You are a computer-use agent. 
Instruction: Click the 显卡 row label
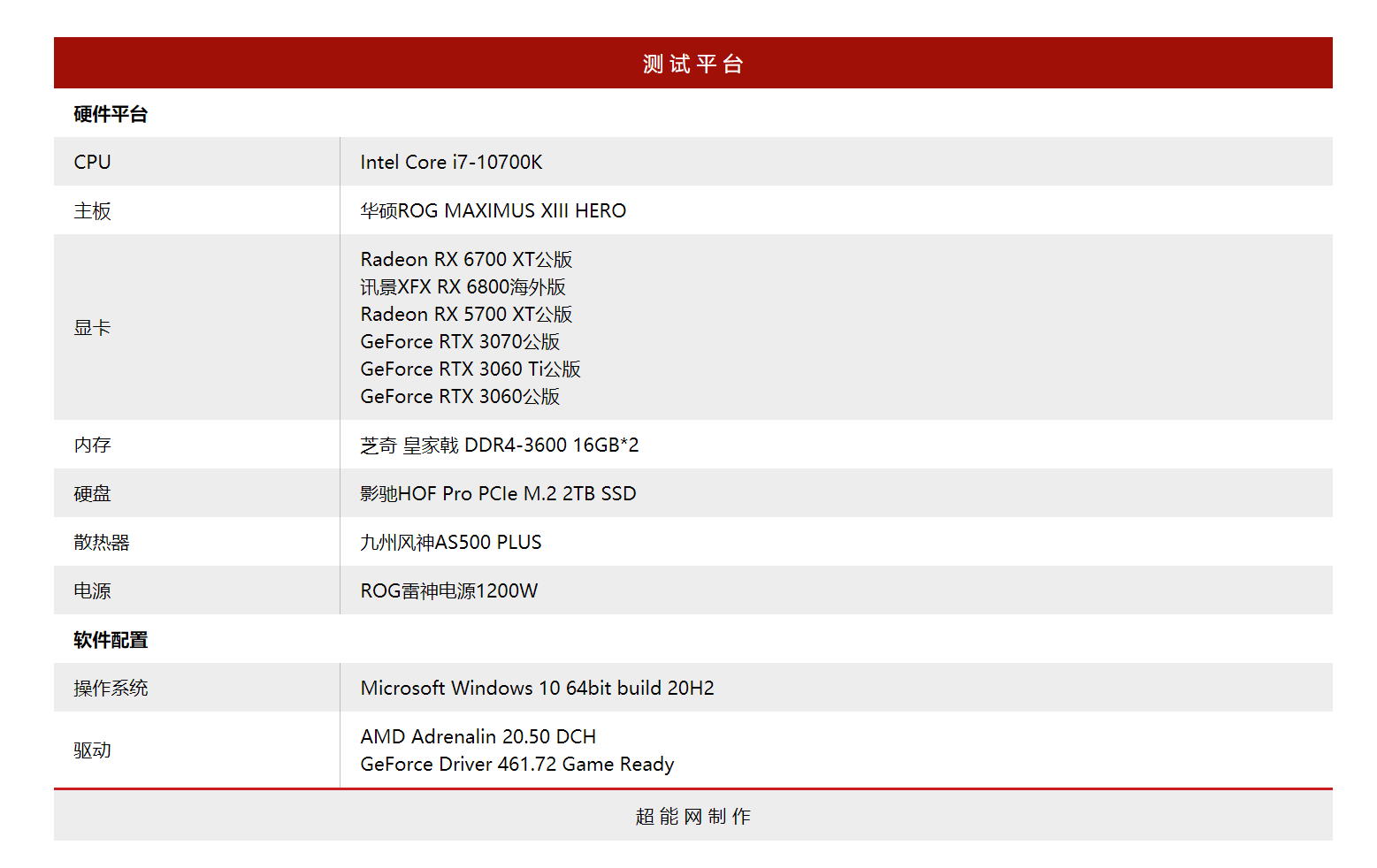click(93, 327)
